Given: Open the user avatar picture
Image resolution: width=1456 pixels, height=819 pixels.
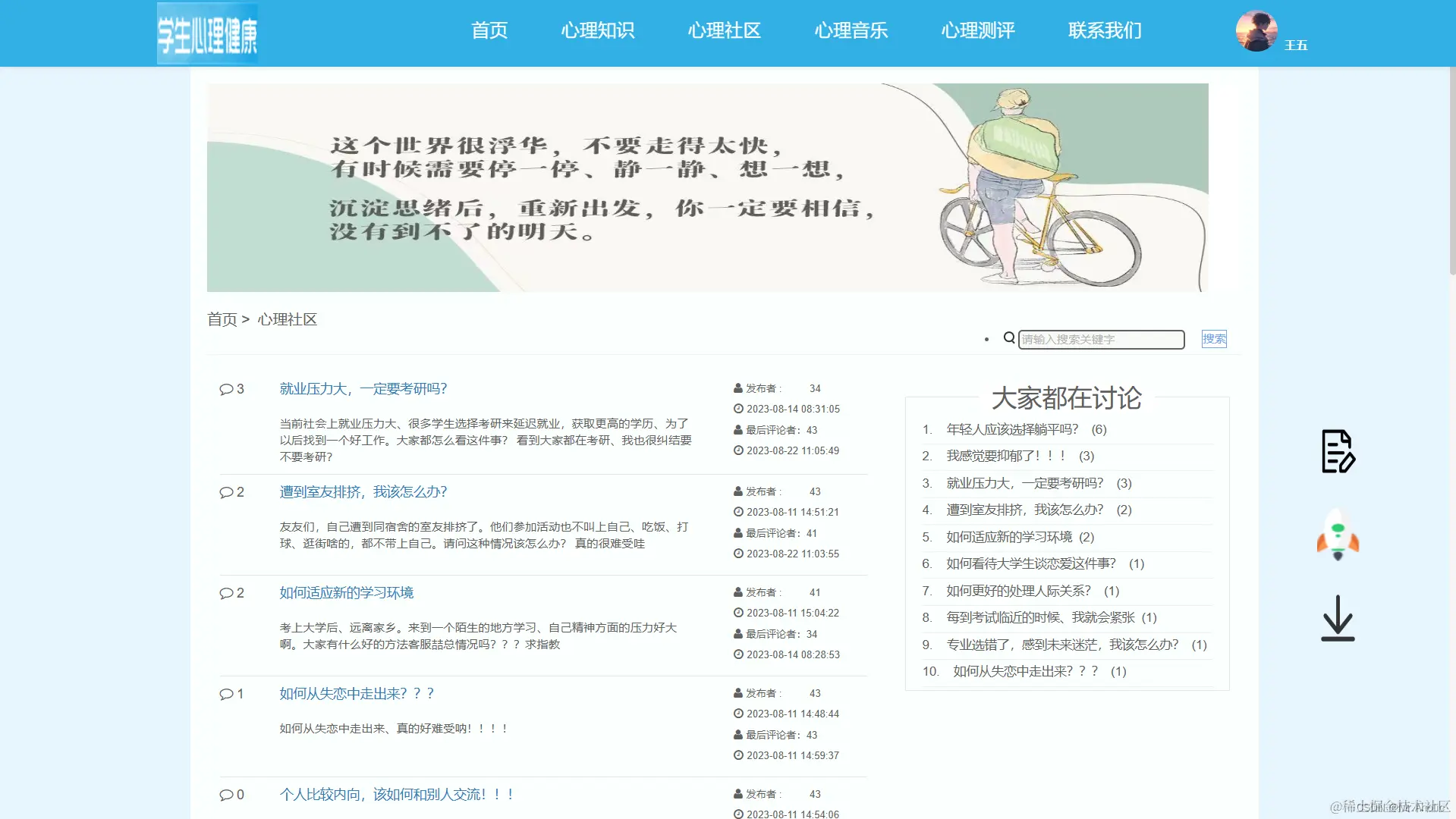Looking at the screenshot, I should pyautogui.click(x=1256, y=31).
